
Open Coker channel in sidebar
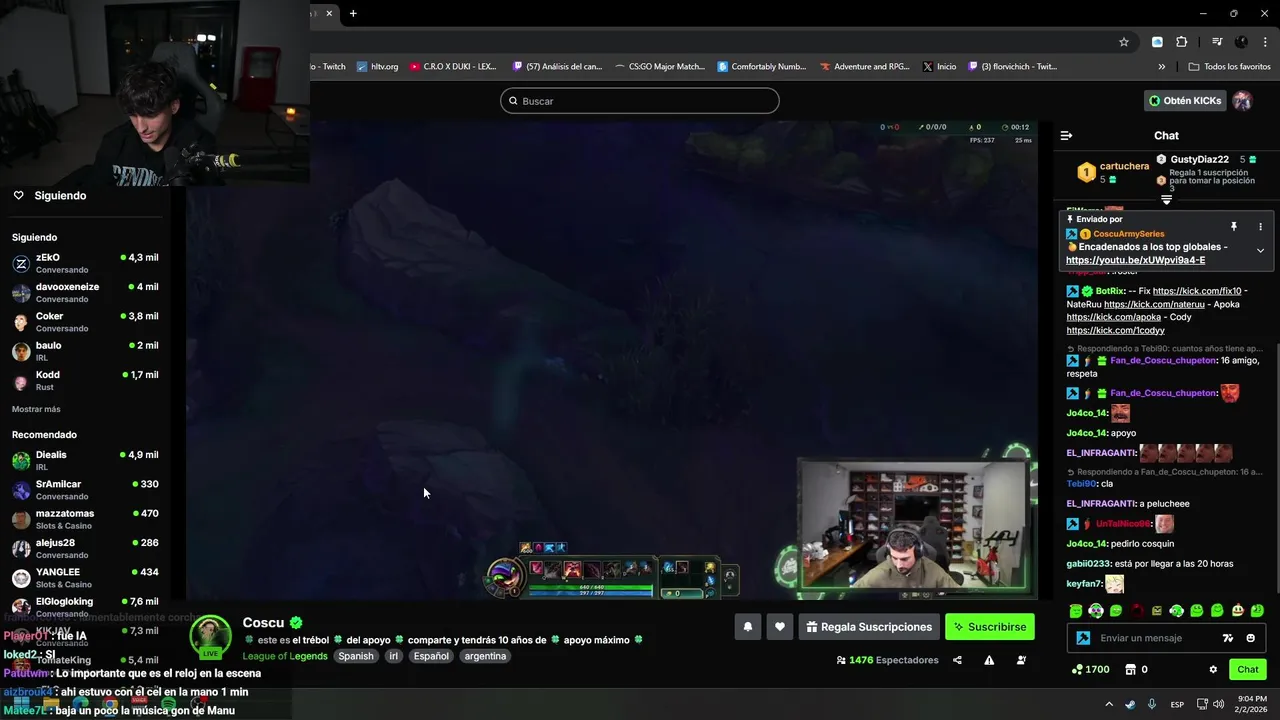pos(85,322)
